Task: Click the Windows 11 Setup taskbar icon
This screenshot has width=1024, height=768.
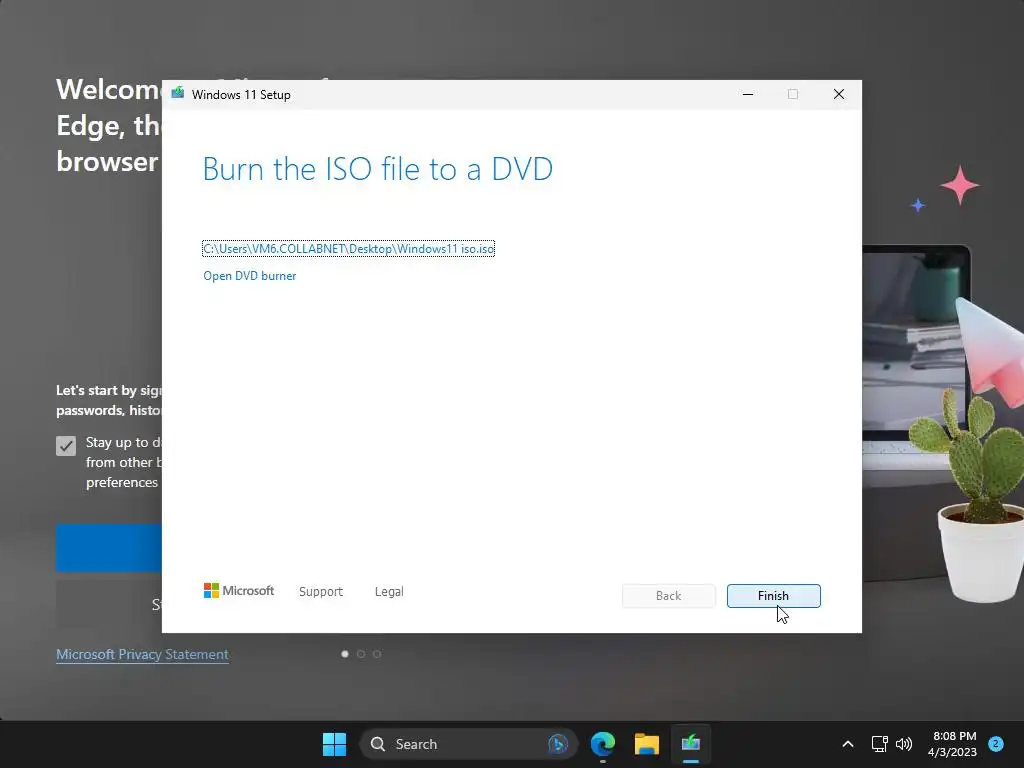Action: [690, 744]
